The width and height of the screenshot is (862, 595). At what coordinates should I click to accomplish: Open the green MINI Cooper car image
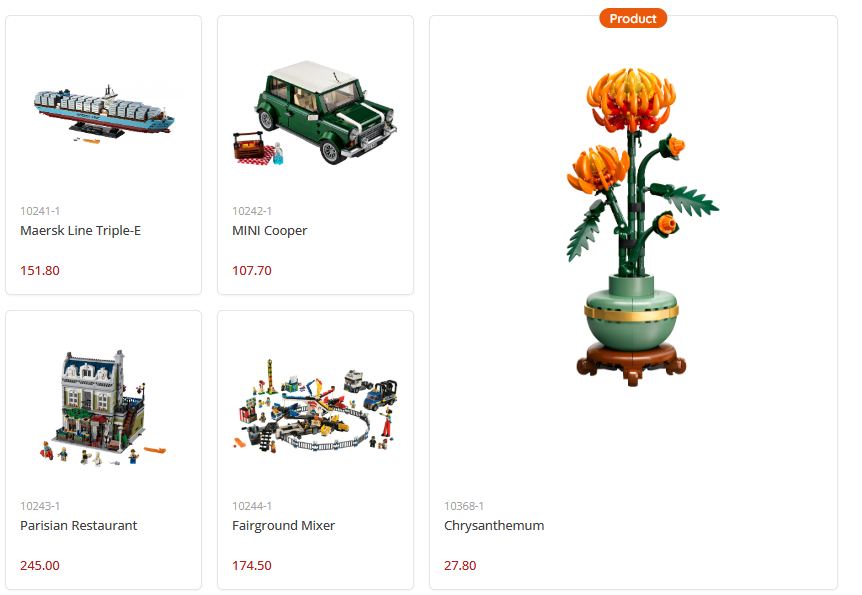point(315,113)
